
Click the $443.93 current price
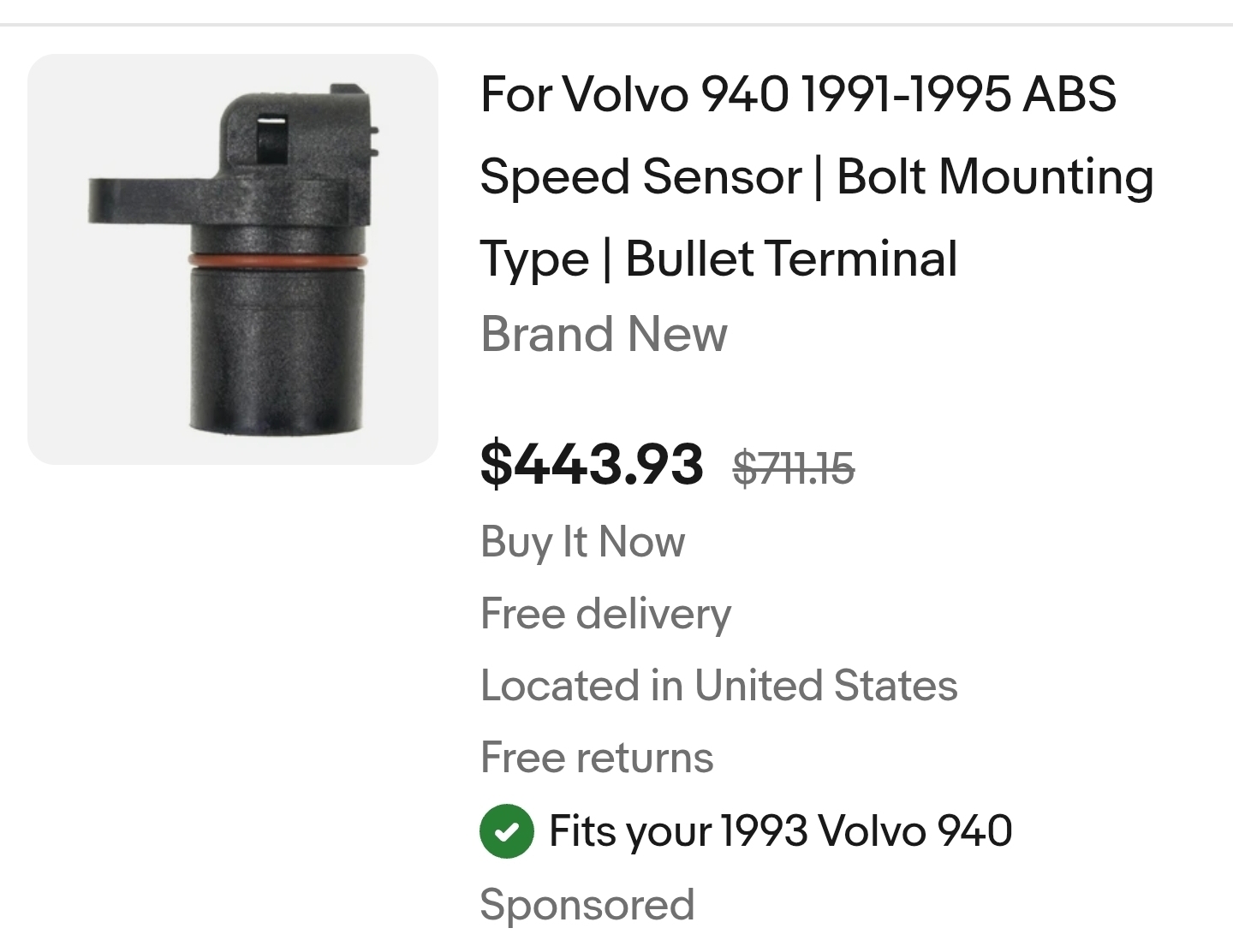coord(592,464)
